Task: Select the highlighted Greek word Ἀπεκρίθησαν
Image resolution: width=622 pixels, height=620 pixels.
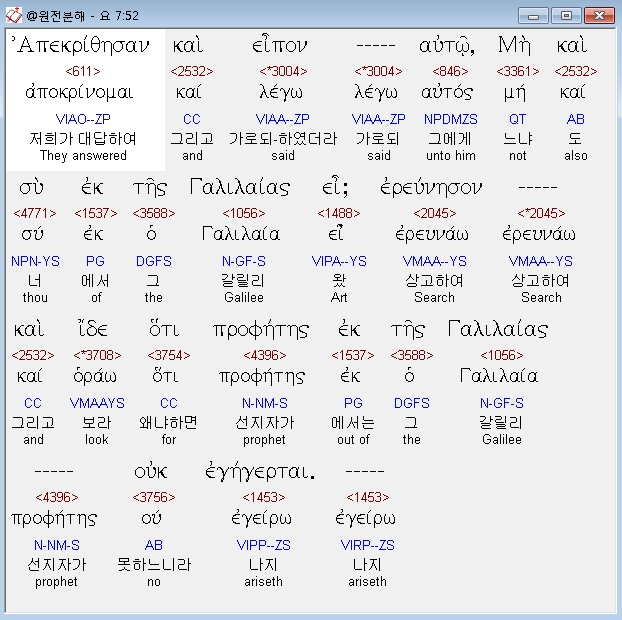Action: pyautogui.click(x=81, y=45)
